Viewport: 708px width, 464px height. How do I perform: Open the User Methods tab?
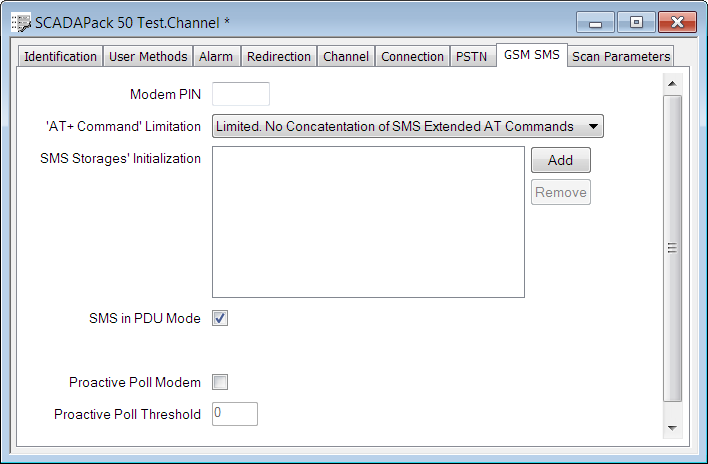(x=148, y=57)
